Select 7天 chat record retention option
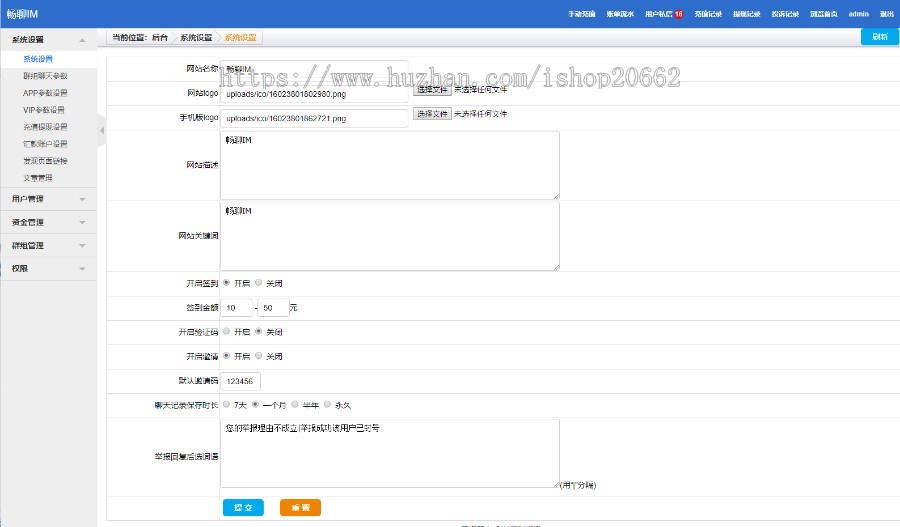Screen dimensions: 900x527 (226, 405)
